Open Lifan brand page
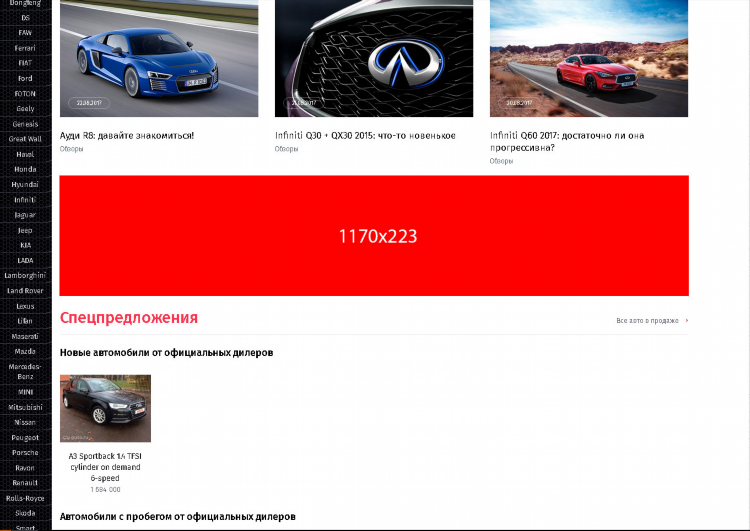The width and height of the screenshot is (750, 531). (x=25, y=321)
